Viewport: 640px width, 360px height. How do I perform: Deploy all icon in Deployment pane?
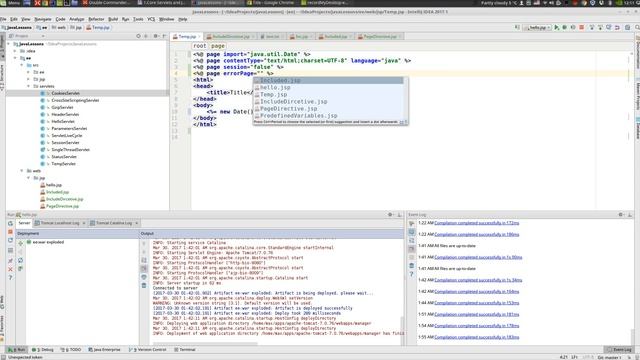click(20, 243)
